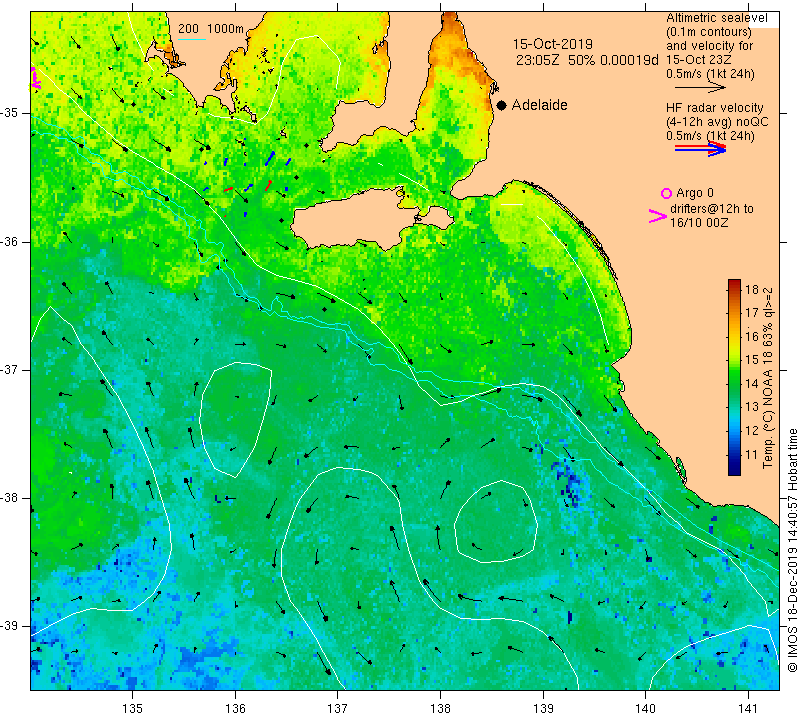Click the colorbar value 12
Image resolution: width=800 pixels, height=720 pixels.
point(752,431)
